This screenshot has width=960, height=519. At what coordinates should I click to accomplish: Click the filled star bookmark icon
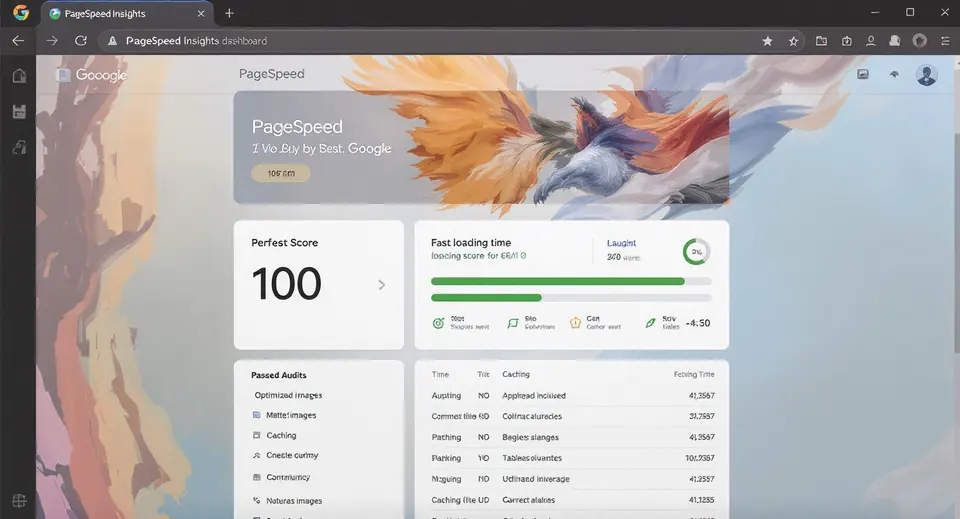click(767, 41)
